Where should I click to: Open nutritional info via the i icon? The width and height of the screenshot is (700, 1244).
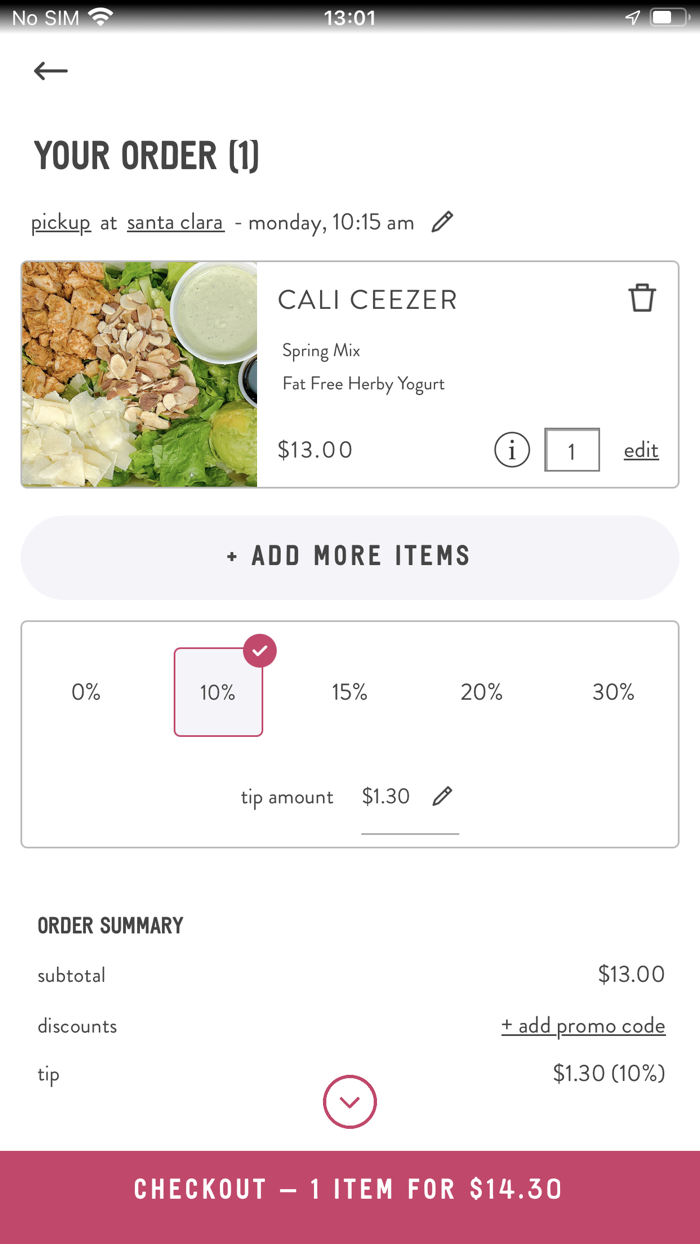(x=511, y=450)
